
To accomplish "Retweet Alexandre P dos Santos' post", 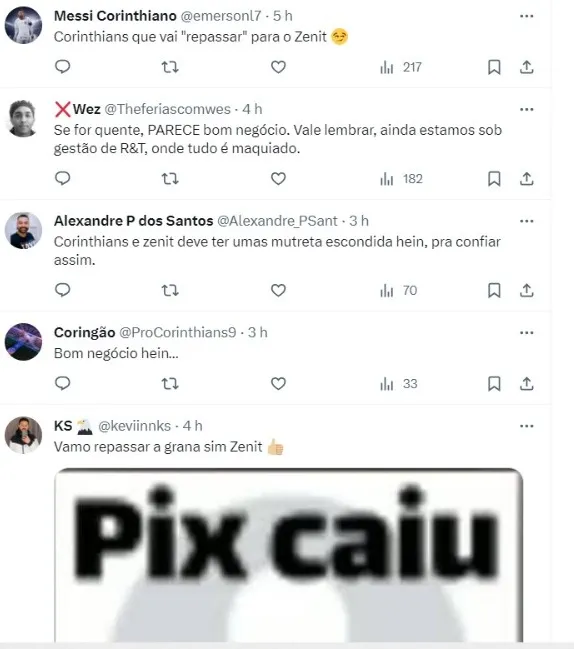I will click(x=170, y=291).
